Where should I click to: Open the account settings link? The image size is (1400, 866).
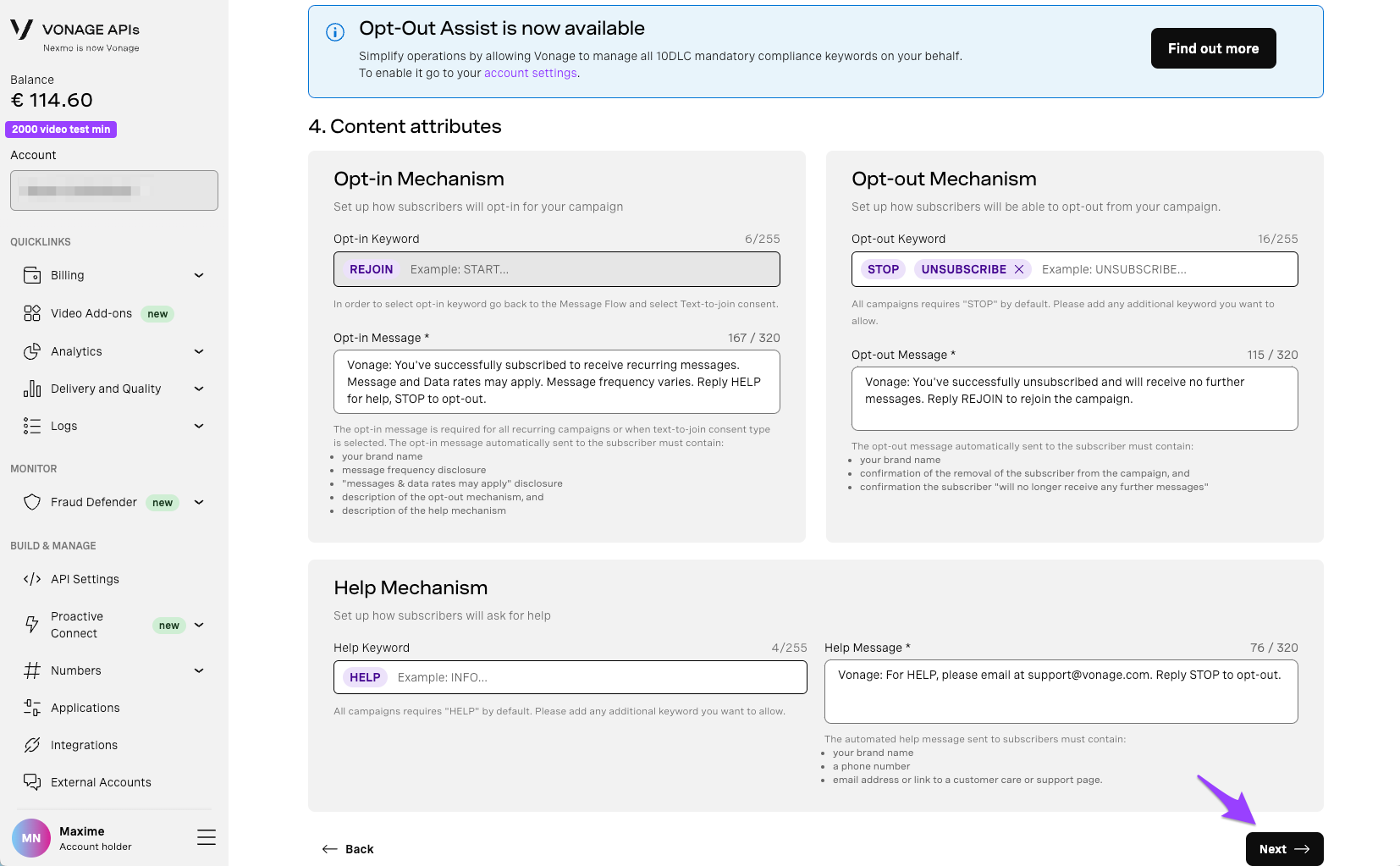click(x=530, y=73)
